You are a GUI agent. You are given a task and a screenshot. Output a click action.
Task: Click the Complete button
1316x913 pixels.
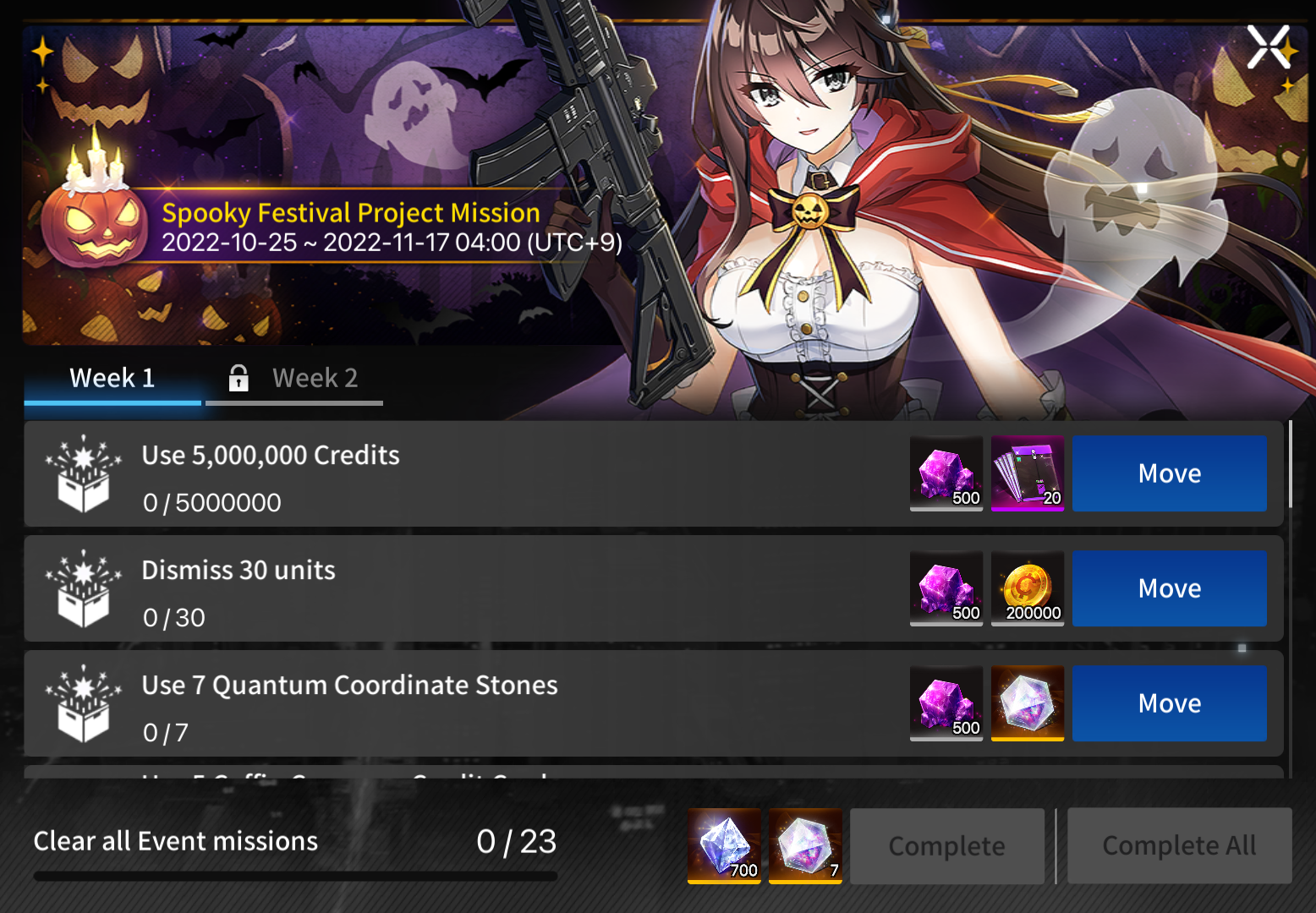pyautogui.click(x=947, y=846)
